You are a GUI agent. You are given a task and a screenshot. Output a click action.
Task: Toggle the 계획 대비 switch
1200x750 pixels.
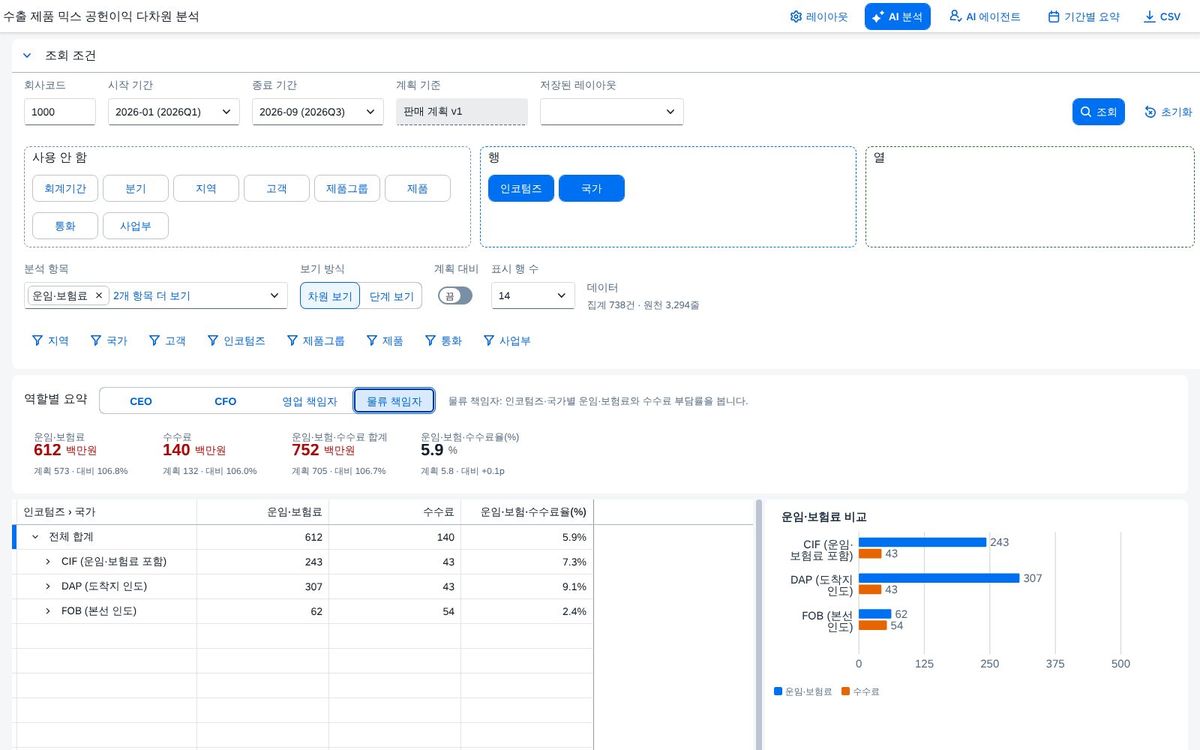tap(455, 296)
